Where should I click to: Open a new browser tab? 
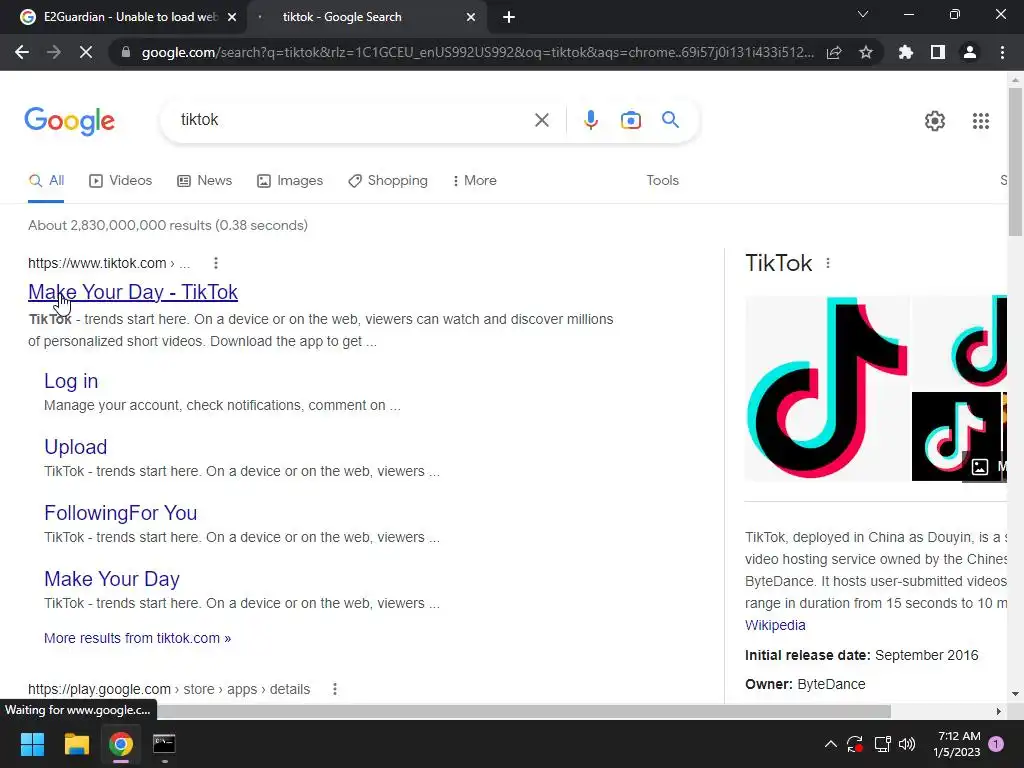pos(509,17)
